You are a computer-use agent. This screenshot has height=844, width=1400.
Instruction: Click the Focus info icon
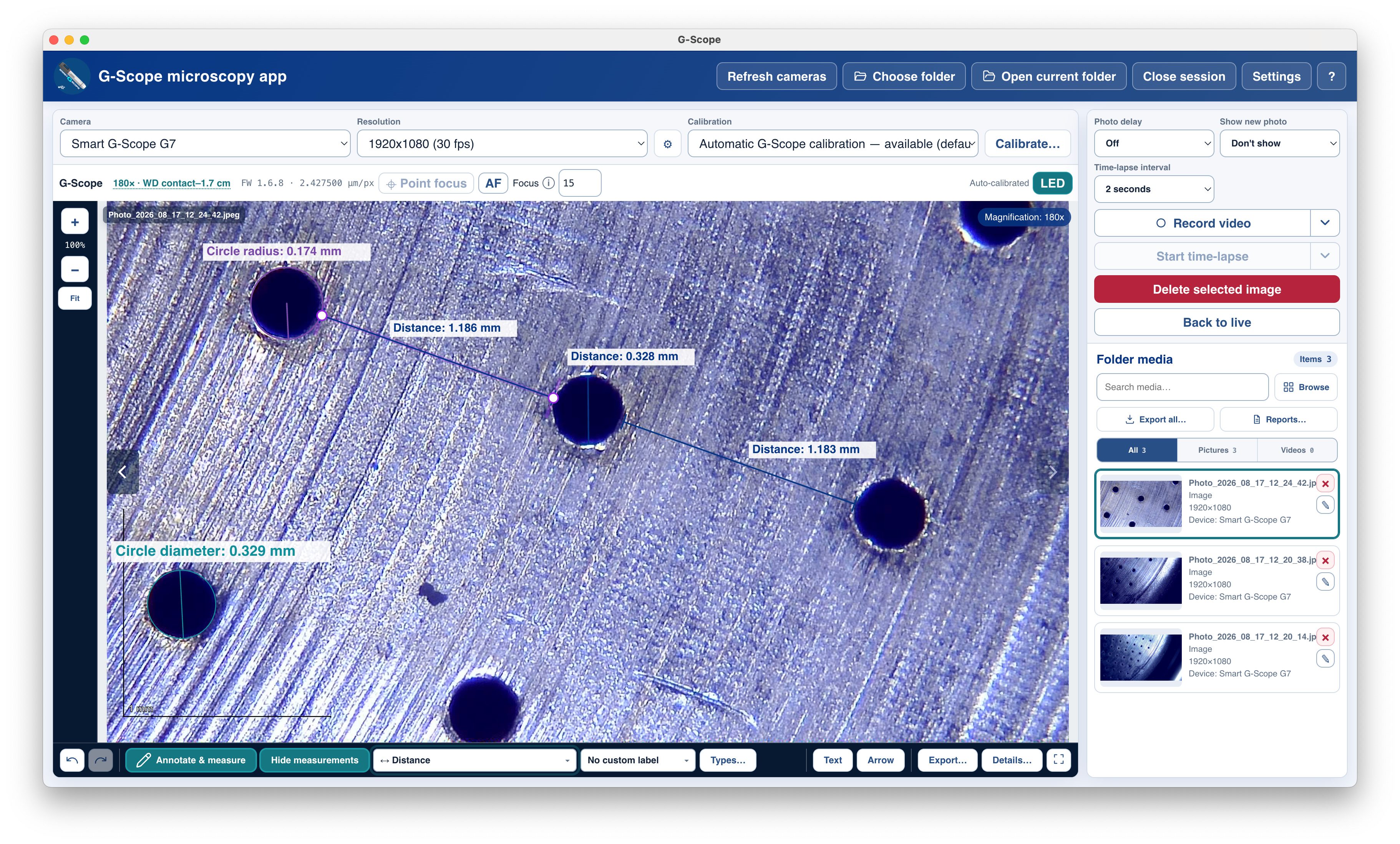point(548,183)
